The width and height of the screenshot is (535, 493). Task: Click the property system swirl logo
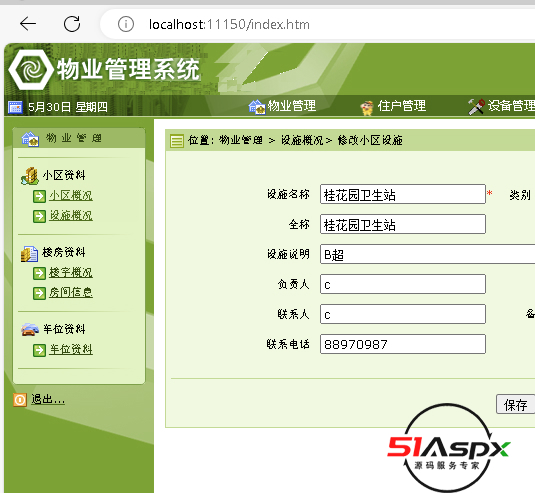pos(31,70)
